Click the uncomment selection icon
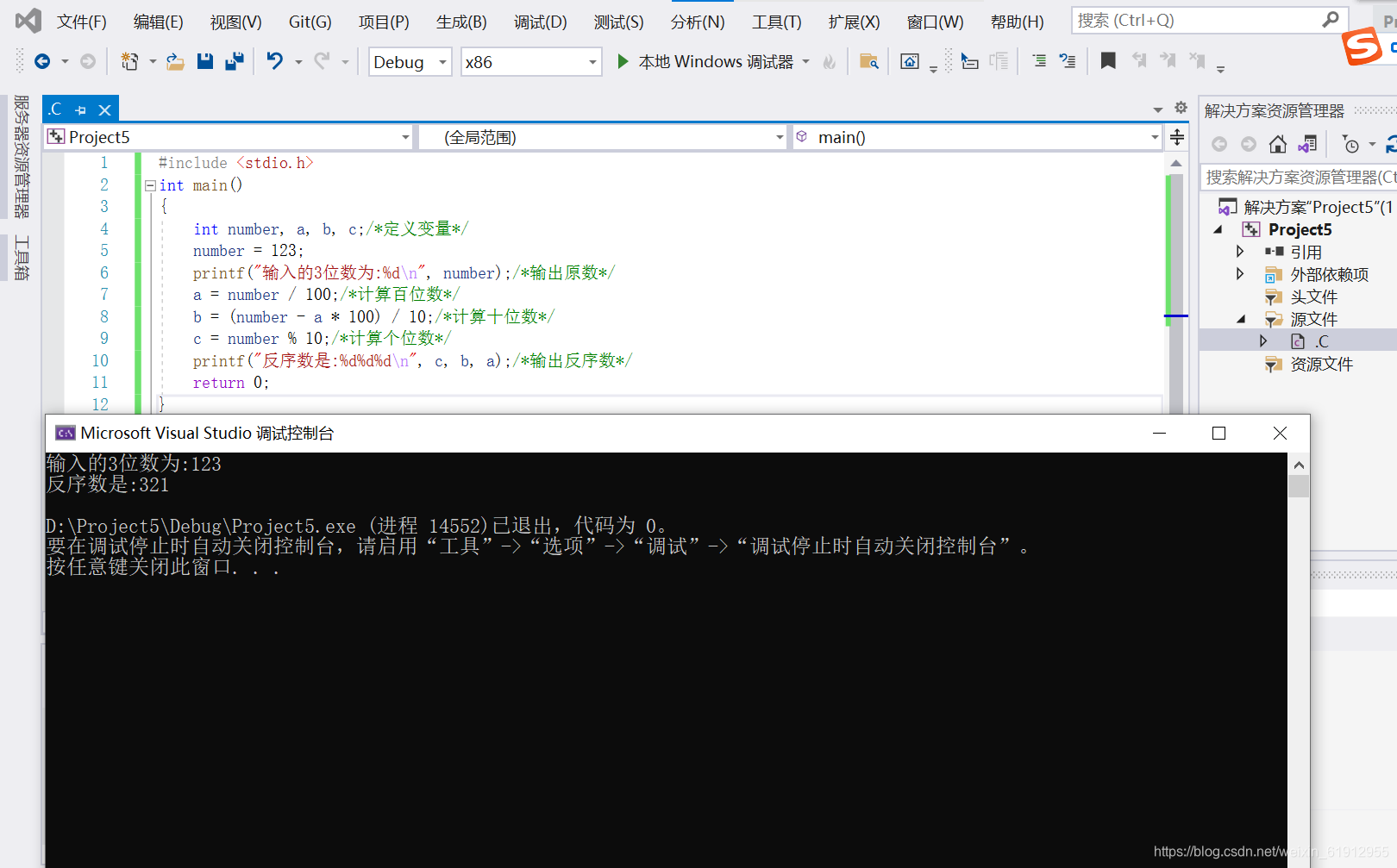This screenshot has width=1397, height=868. pos(1068,61)
